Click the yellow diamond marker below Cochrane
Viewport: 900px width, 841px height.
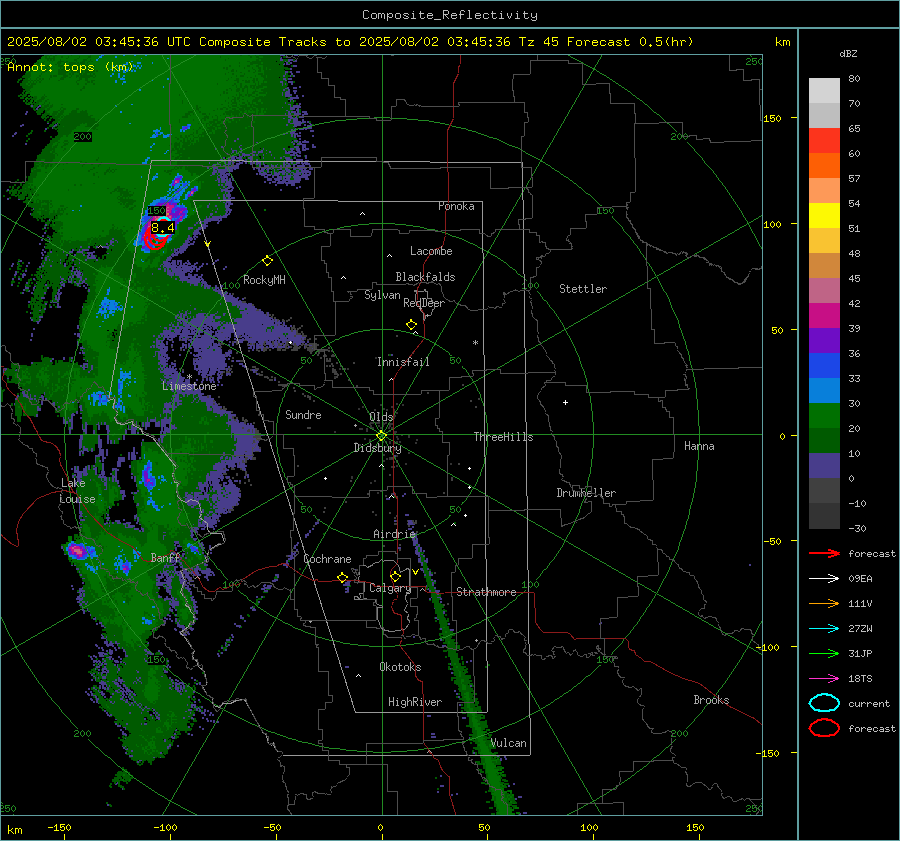(342, 578)
